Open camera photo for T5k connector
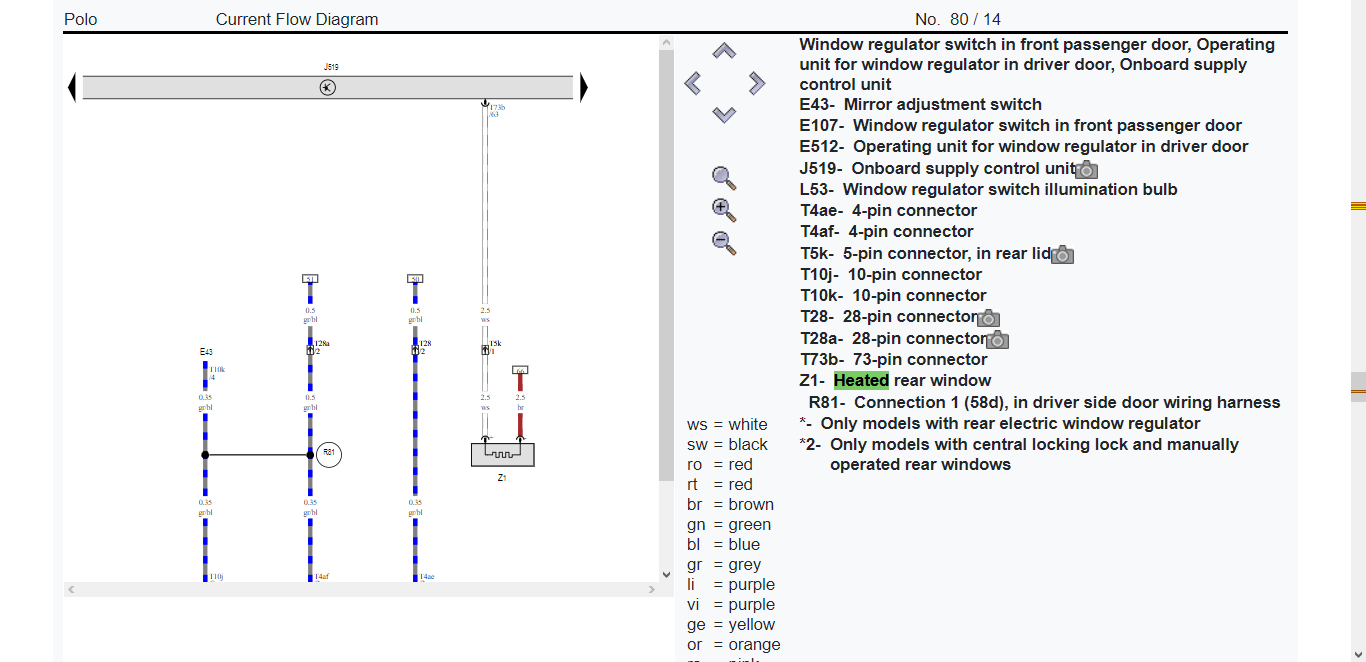Viewport: 1366px width, 662px height. [x=1062, y=255]
